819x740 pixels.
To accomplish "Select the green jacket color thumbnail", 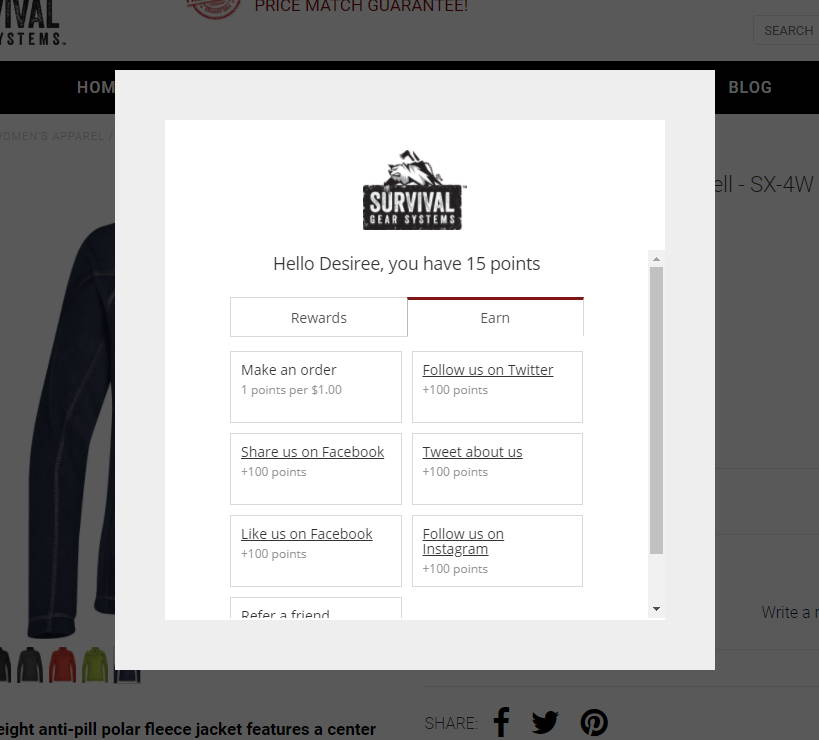I will click(x=95, y=664).
